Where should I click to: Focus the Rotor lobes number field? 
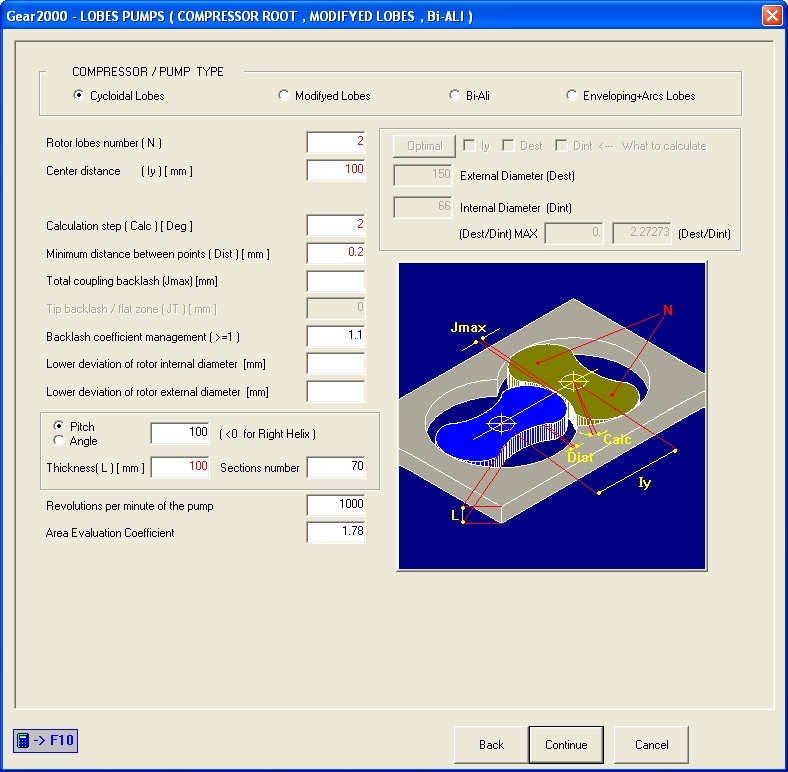[336, 142]
